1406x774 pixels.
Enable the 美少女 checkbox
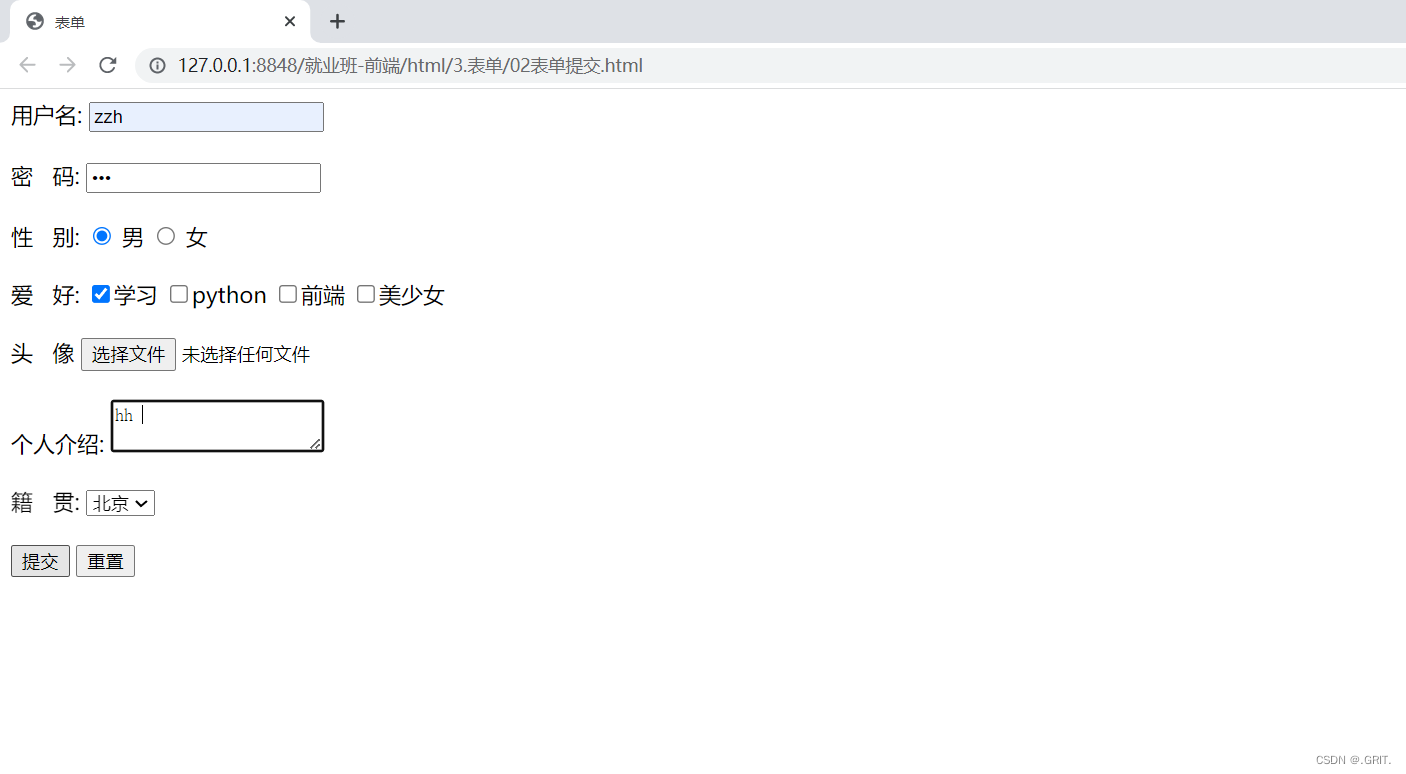click(x=366, y=294)
